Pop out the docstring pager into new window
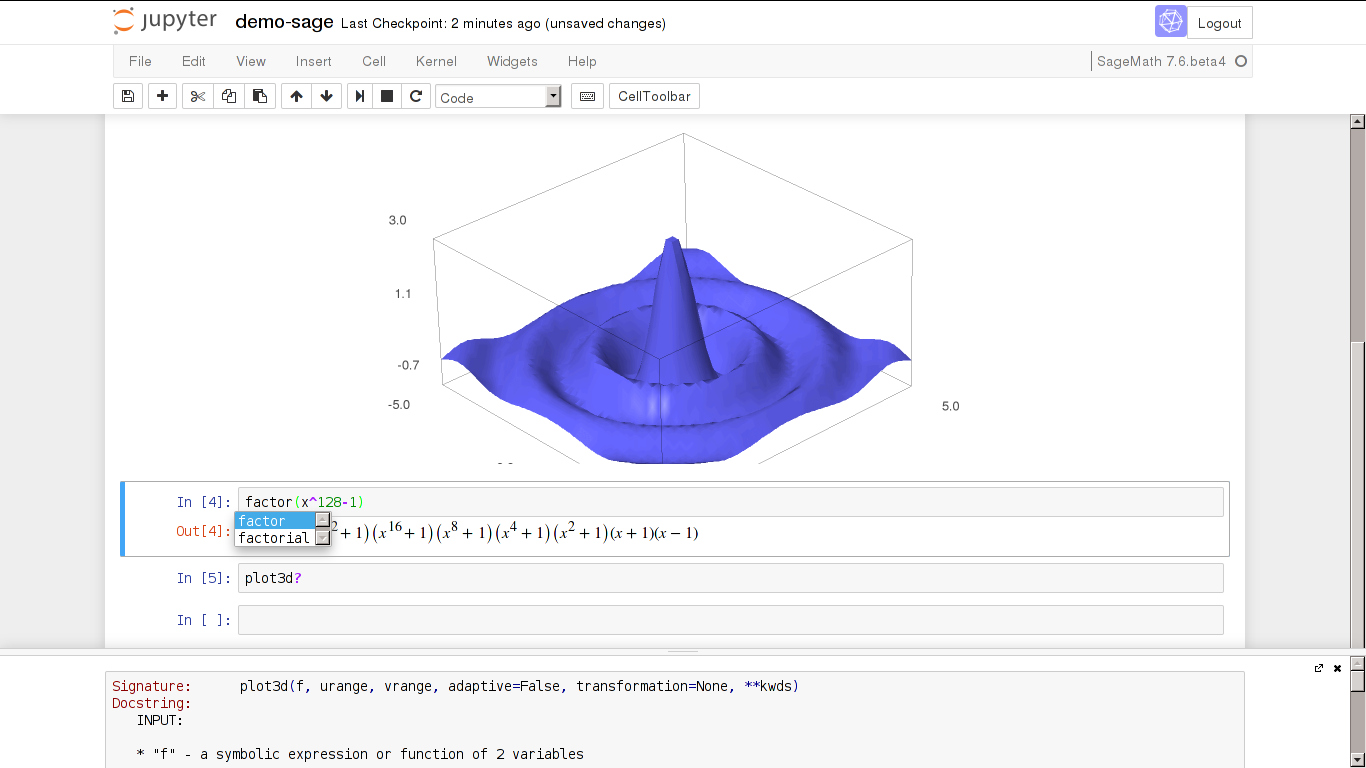1366x768 pixels. click(1319, 668)
